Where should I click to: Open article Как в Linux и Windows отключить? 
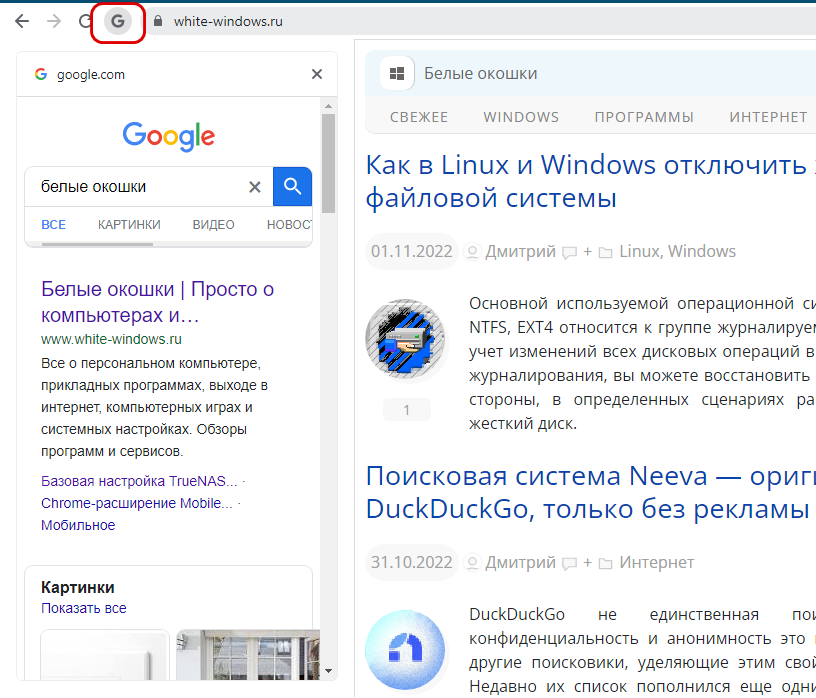[x=591, y=182]
